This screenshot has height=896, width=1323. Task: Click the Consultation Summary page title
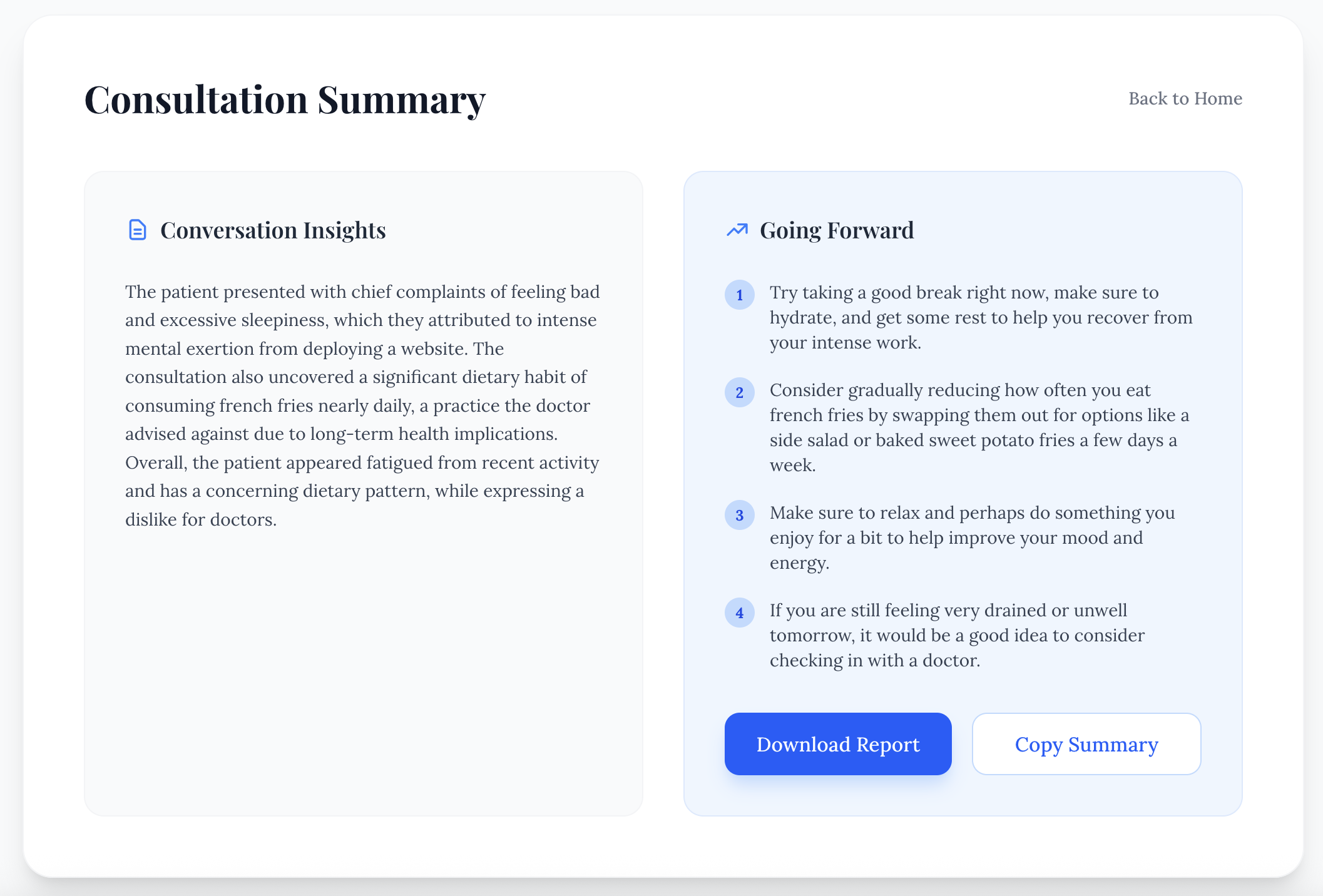click(285, 99)
